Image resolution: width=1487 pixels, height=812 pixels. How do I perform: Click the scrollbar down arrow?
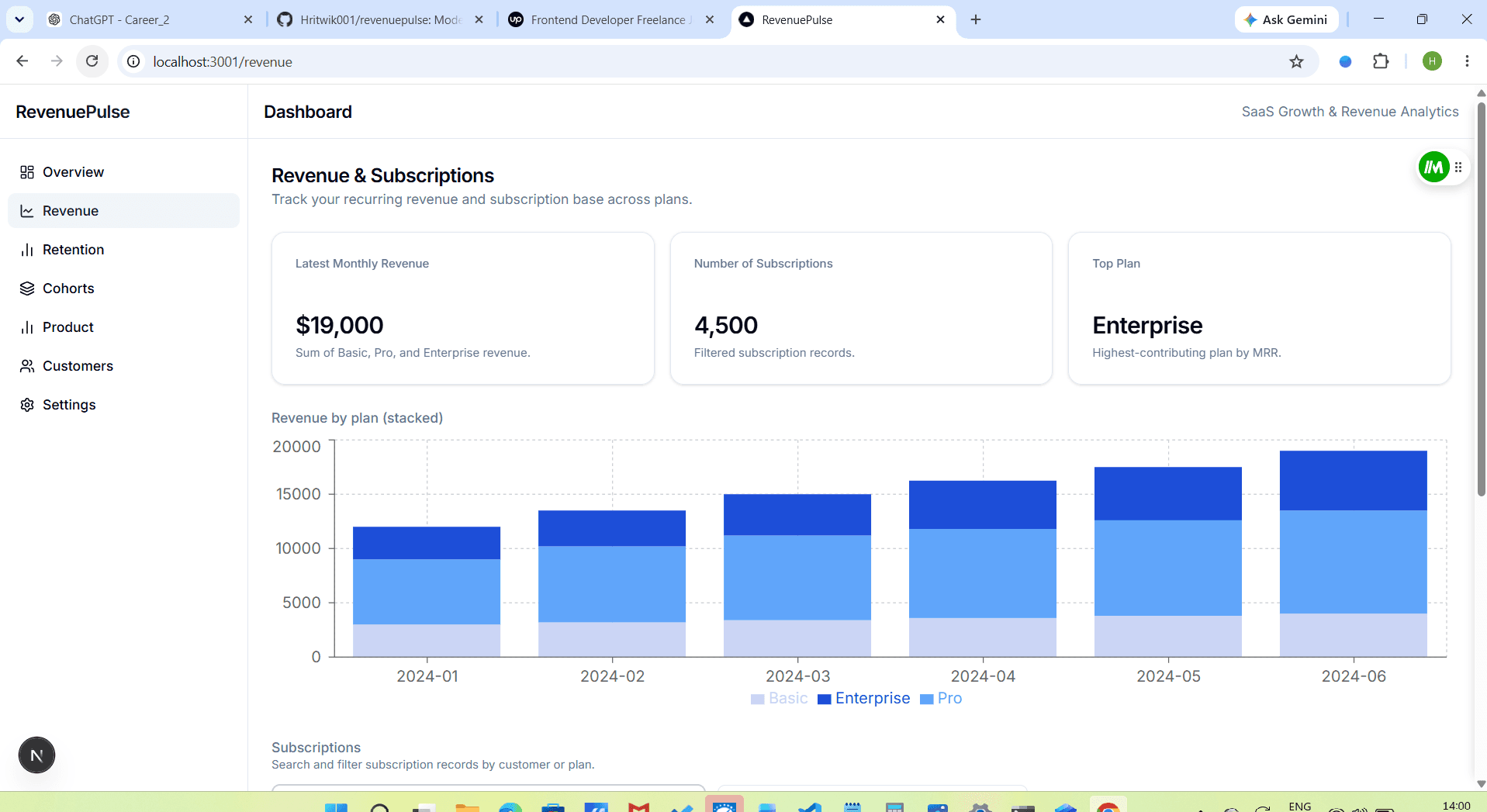(1481, 784)
